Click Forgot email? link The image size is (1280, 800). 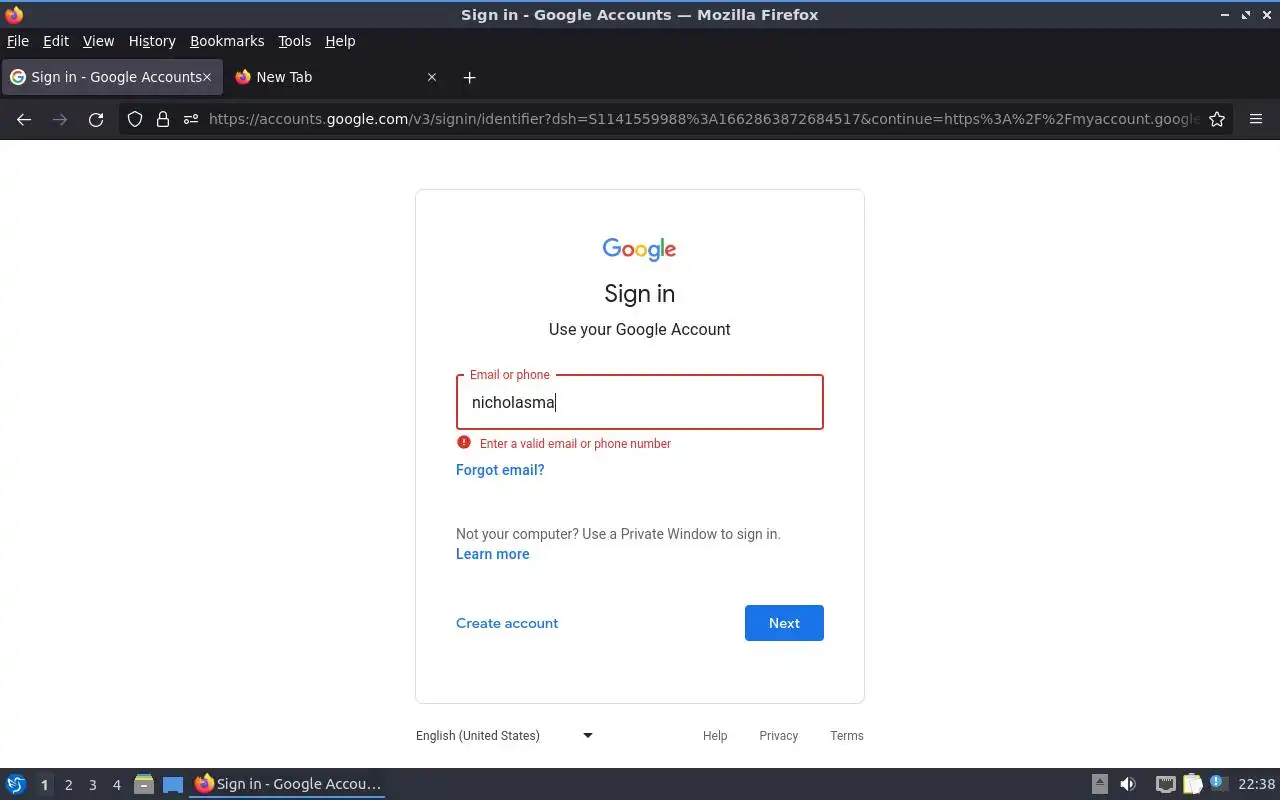500,470
